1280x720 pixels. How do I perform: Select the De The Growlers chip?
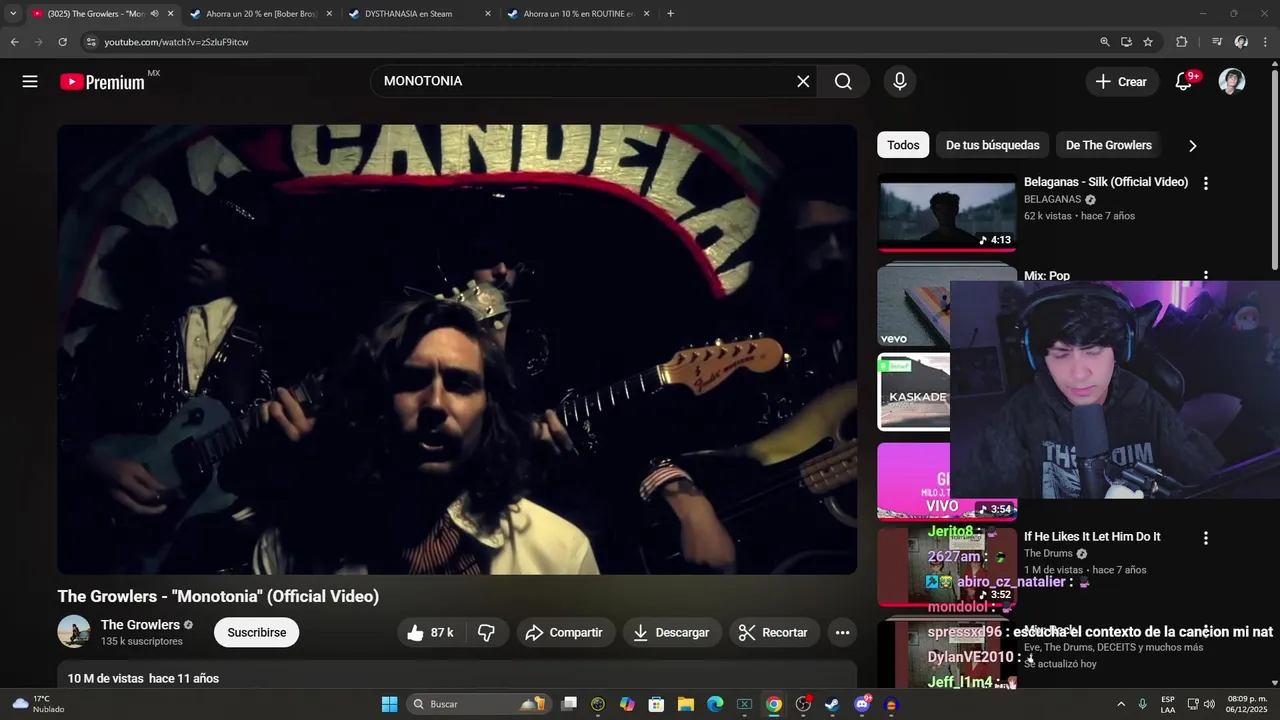pyautogui.click(x=1108, y=145)
